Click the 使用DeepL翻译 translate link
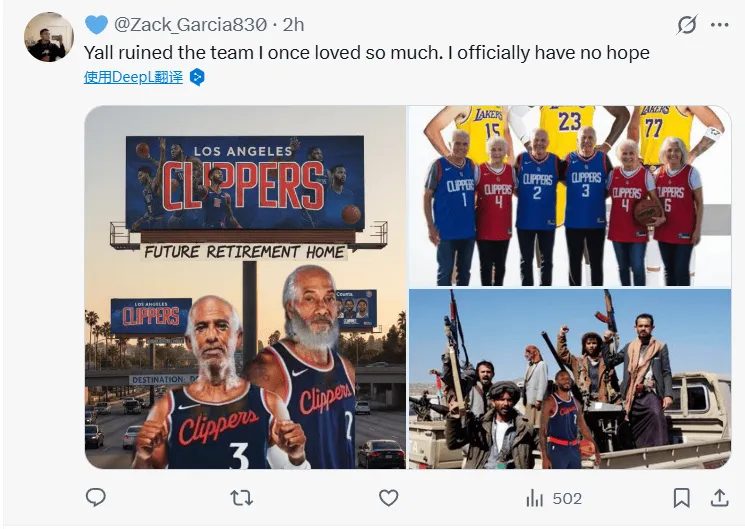The height and width of the screenshot is (529, 745). [x=134, y=77]
